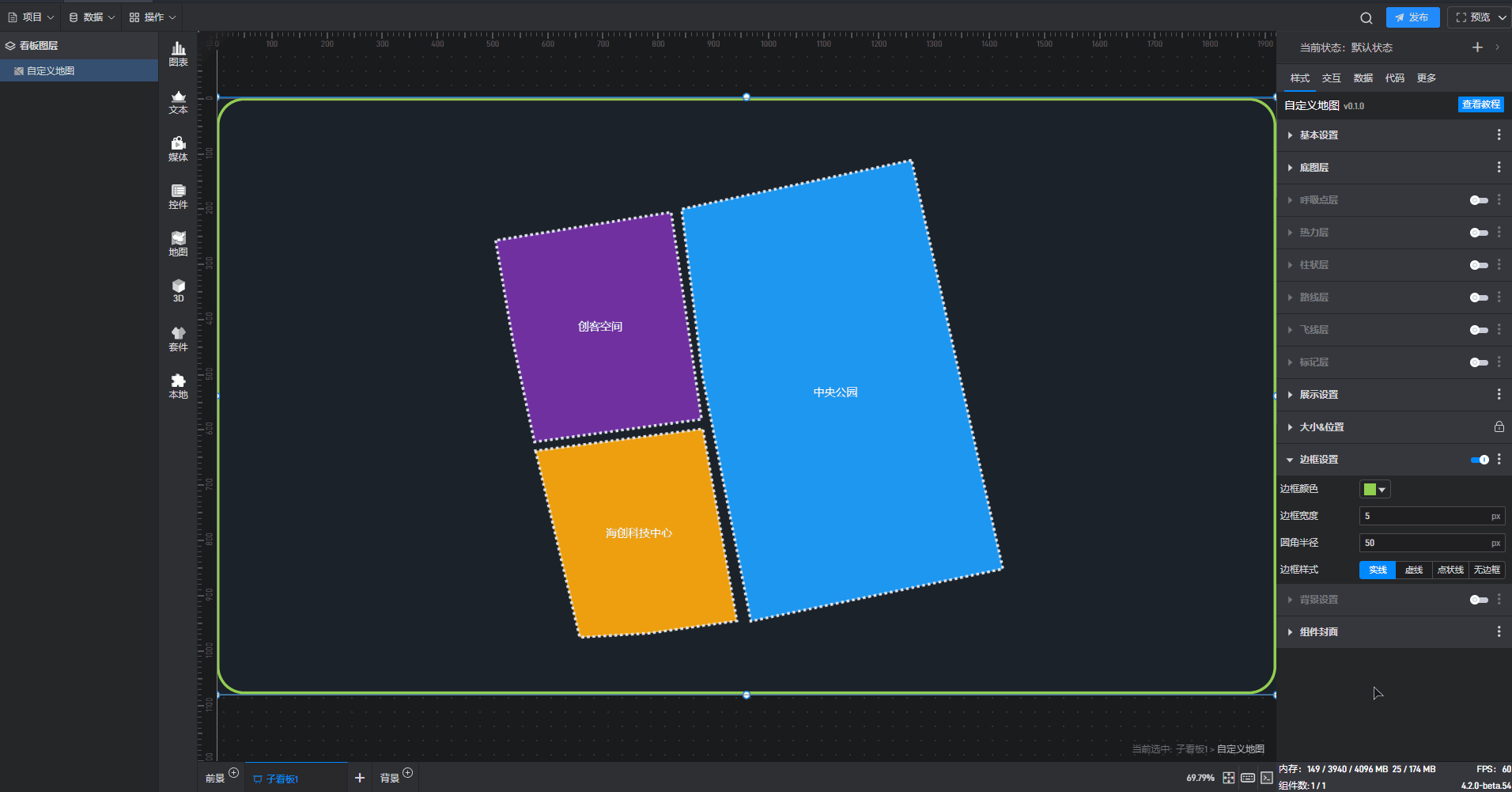
Task: Enable the 热力层 toggle switch
Action: (1479, 233)
